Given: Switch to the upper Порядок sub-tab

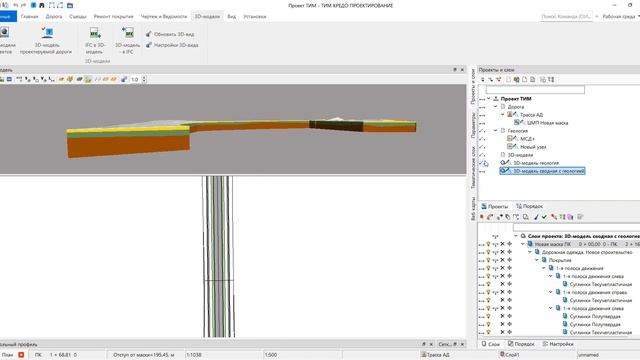Looking at the screenshot, I should click(x=529, y=206).
